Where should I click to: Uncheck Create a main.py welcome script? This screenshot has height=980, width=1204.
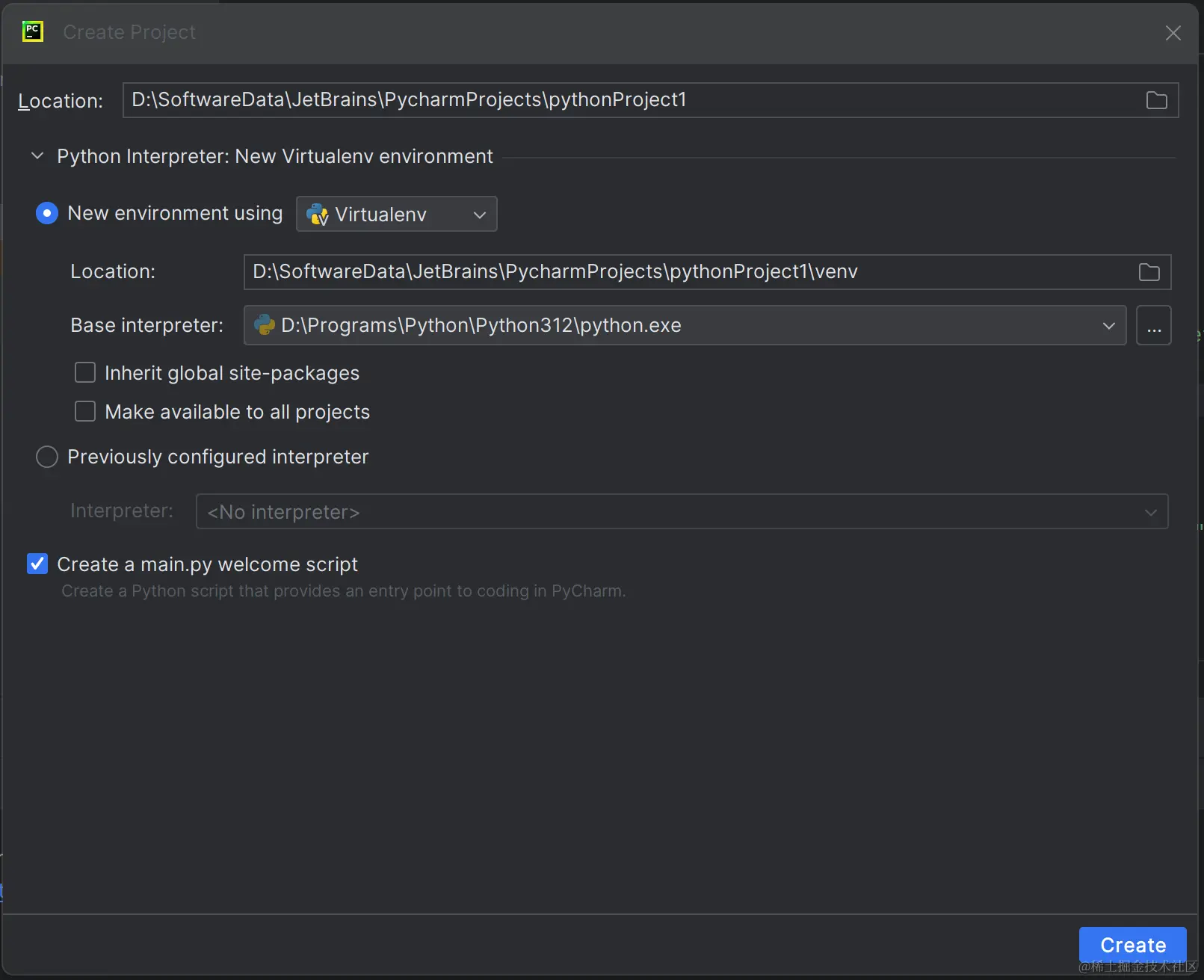point(37,564)
